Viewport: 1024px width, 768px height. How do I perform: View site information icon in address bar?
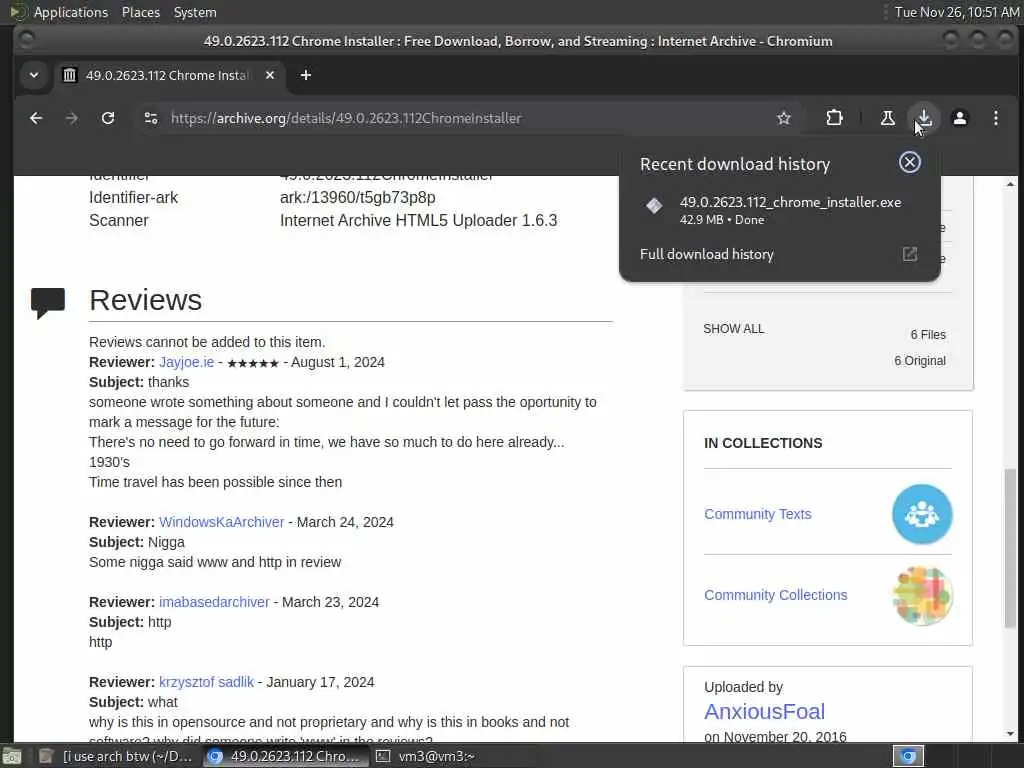click(x=151, y=118)
